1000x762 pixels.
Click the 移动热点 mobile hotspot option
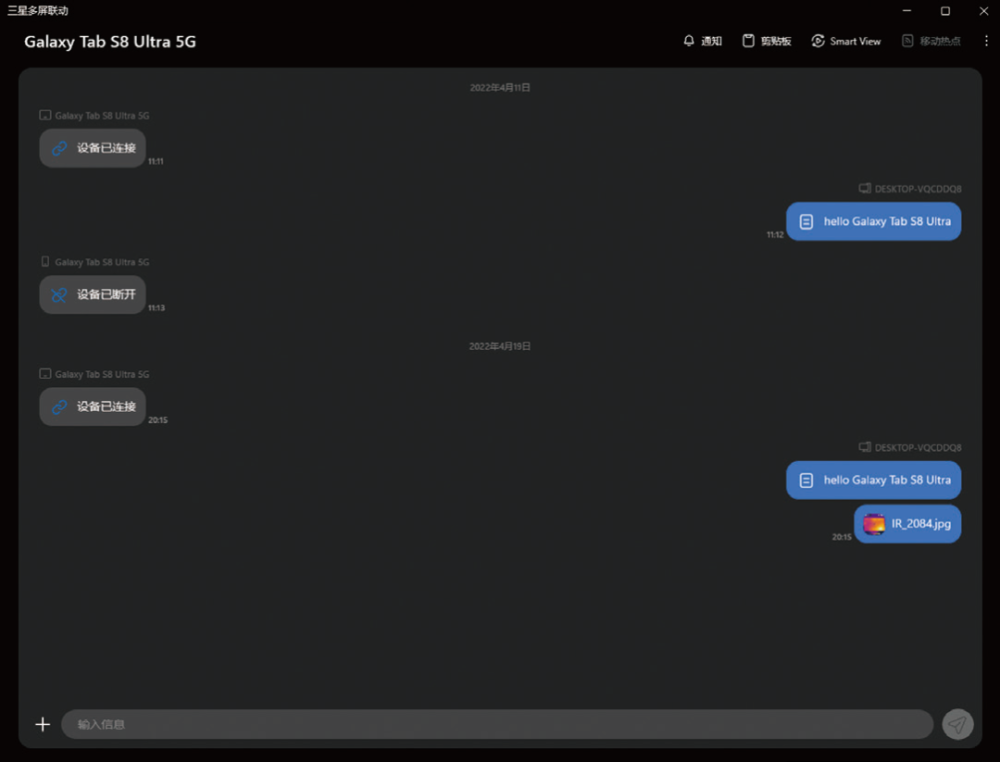coord(931,41)
